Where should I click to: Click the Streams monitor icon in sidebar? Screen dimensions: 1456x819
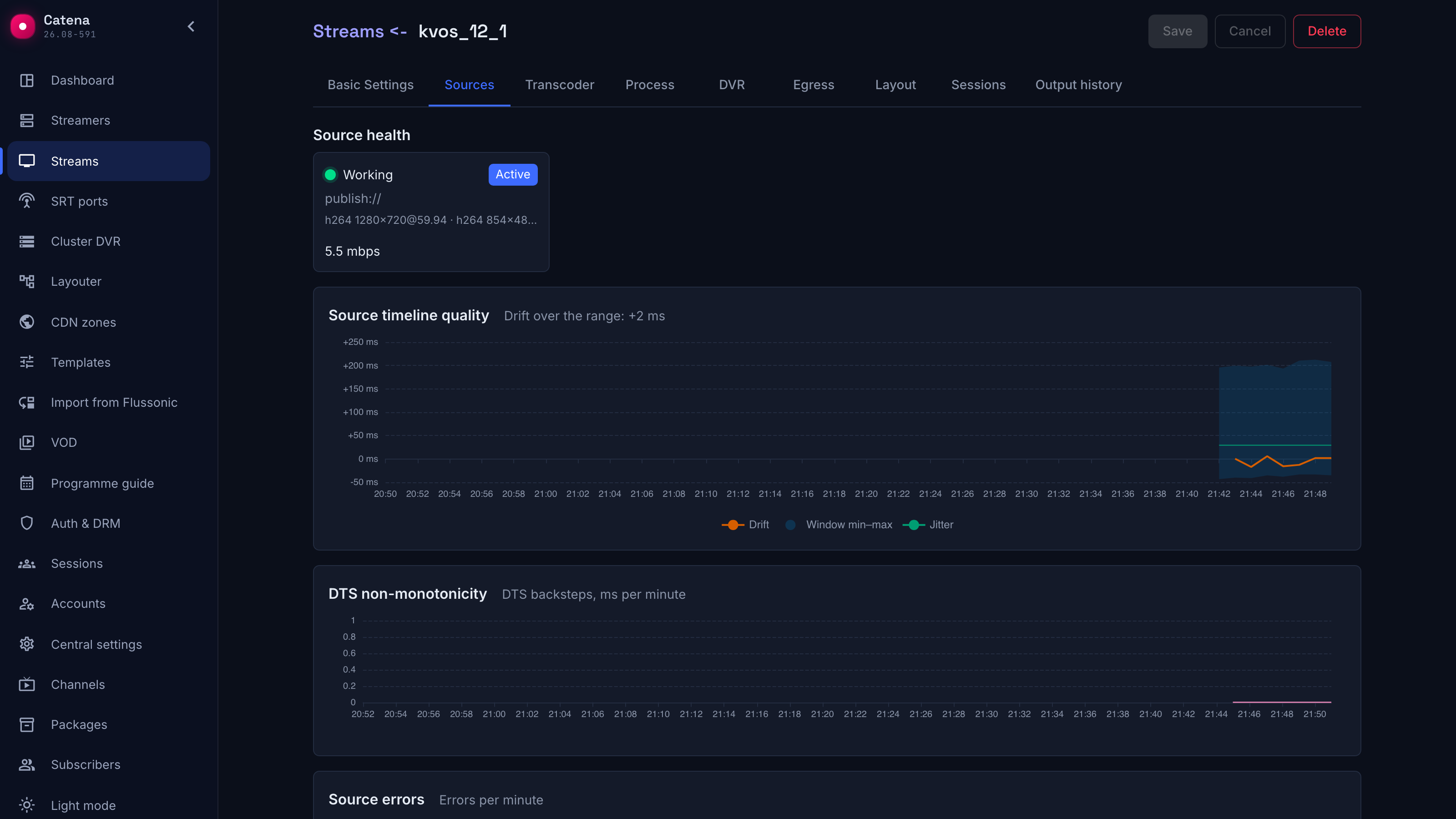coord(26,161)
